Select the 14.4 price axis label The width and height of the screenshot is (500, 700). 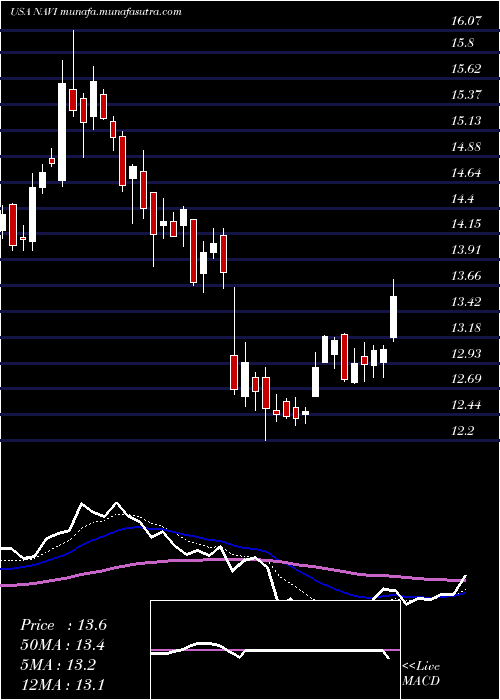point(463,198)
